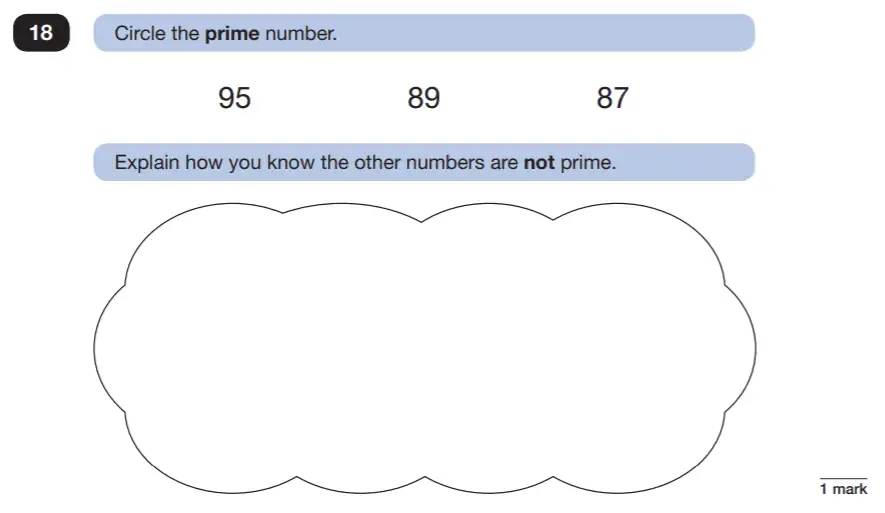Click the word "are" before the bold "not"
Image resolution: width=885 pixels, height=513 pixels.
coord(503,164)
